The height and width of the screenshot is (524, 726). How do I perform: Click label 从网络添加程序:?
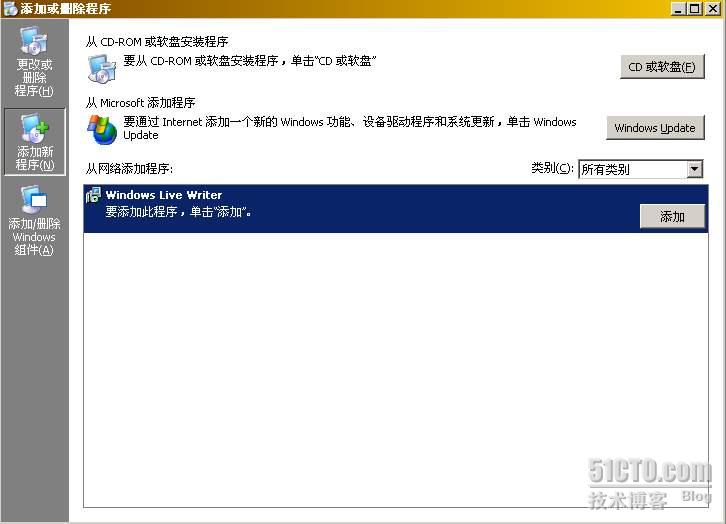[x=129, y=168]
